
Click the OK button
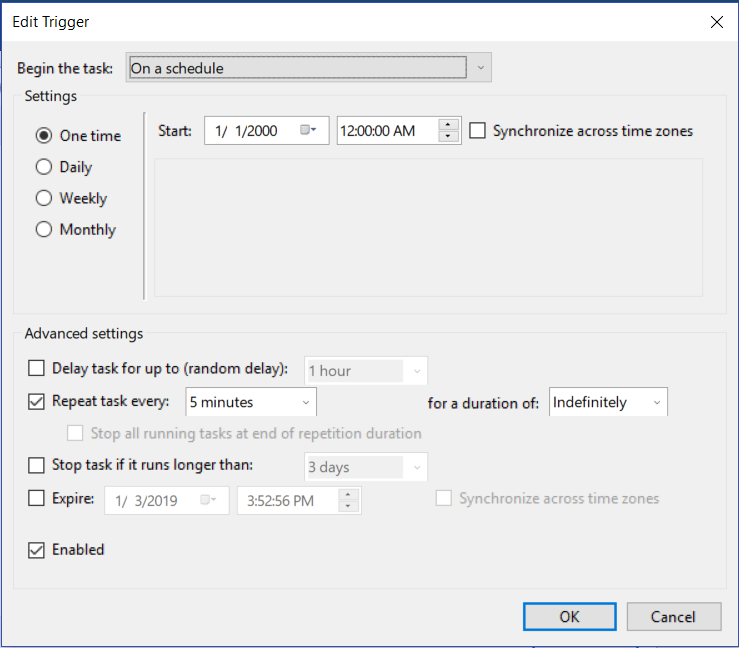point(569,616)
